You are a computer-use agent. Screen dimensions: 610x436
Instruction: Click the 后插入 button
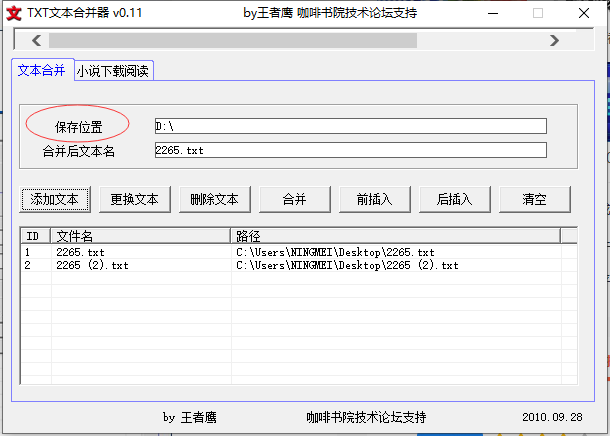(454, 200)
